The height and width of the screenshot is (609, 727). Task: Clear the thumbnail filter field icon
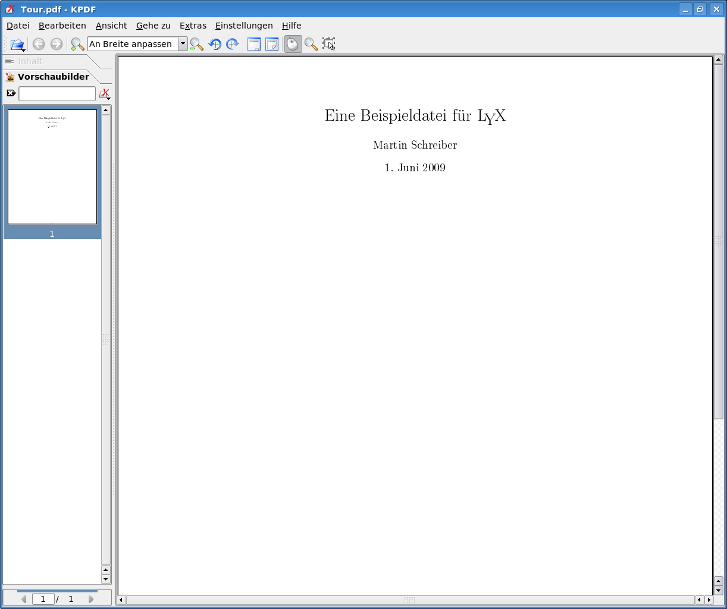pos(11,93)
